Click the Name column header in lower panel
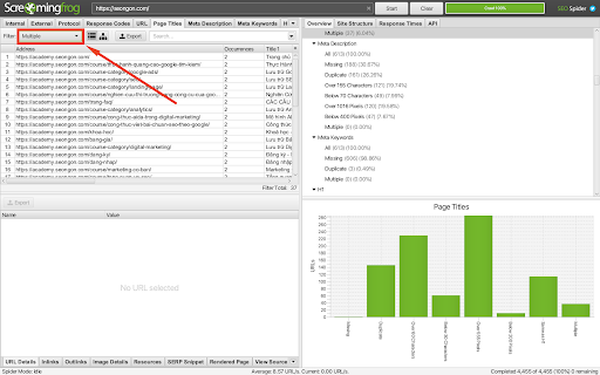The width and height of the screenshot is (600, 375). click(53, 215)
